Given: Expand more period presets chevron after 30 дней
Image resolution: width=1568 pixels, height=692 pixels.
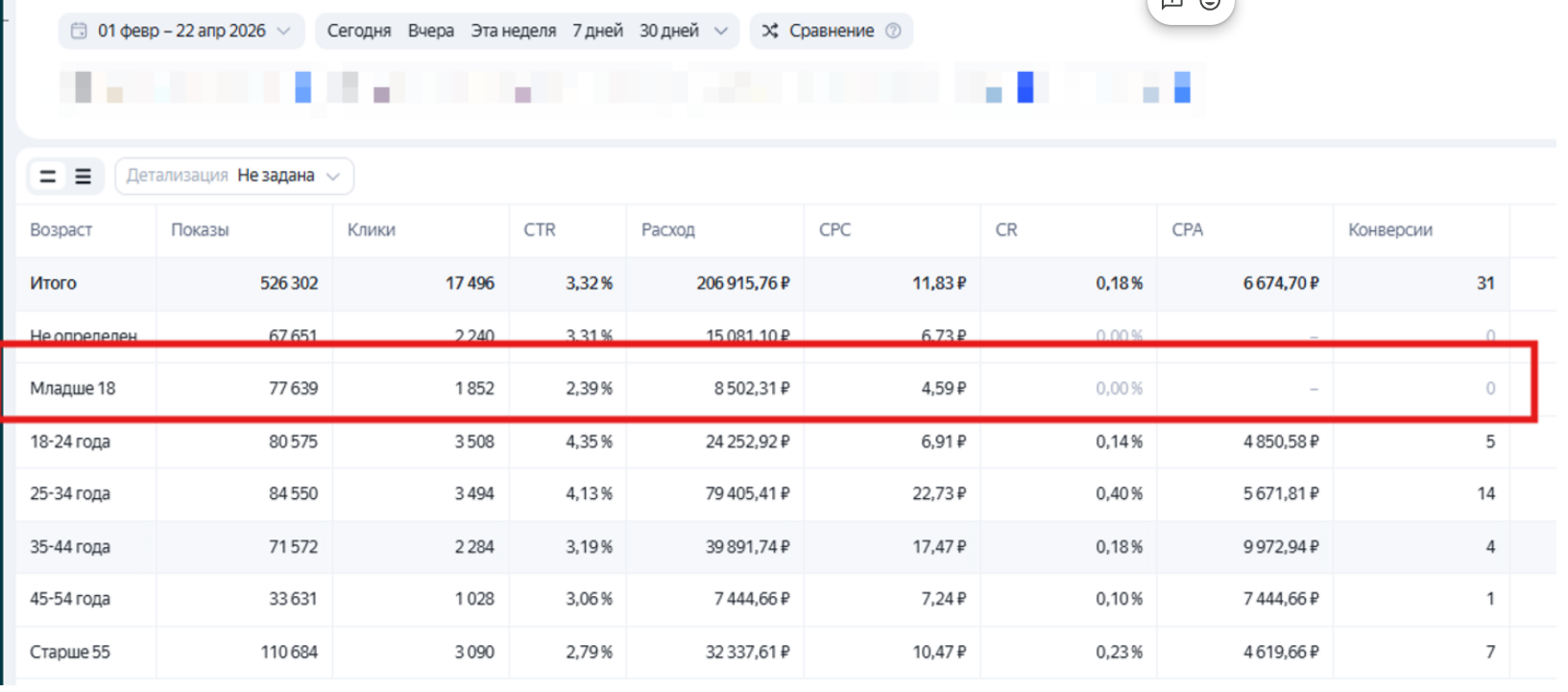Looking at the screenshot, I should pos(721,31).
